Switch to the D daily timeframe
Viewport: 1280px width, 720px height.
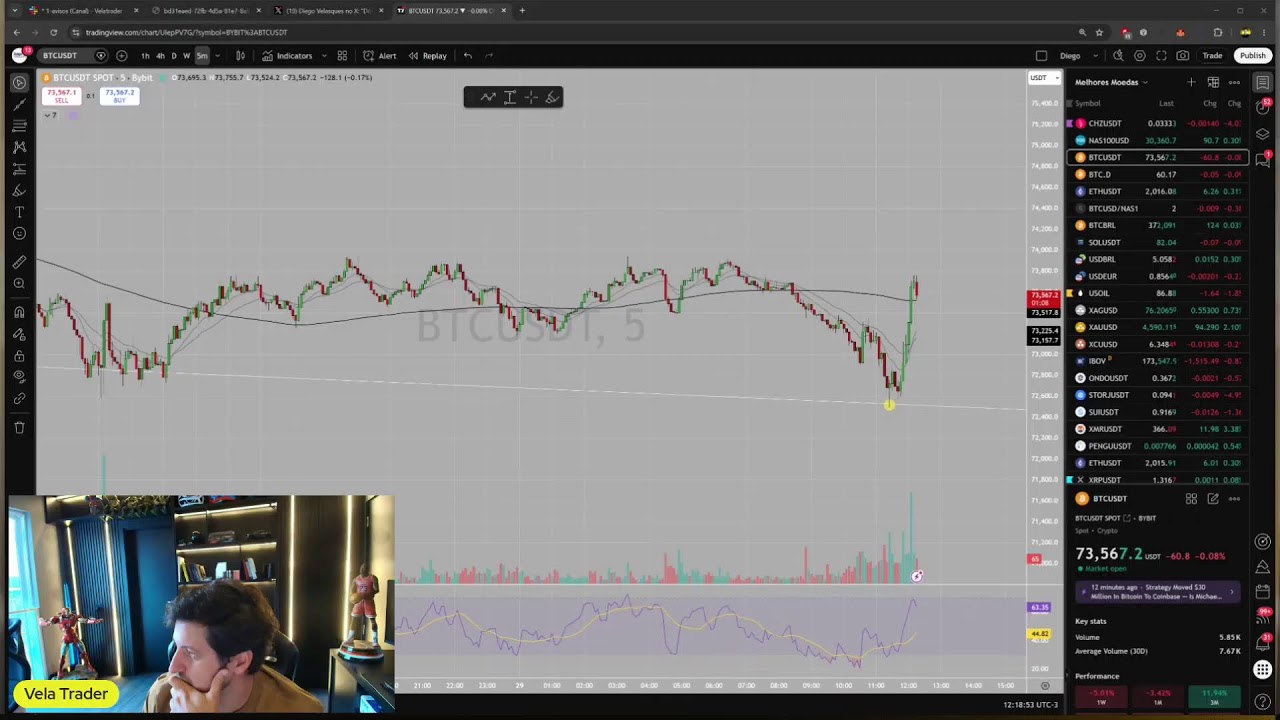click(x=174, y=56)
